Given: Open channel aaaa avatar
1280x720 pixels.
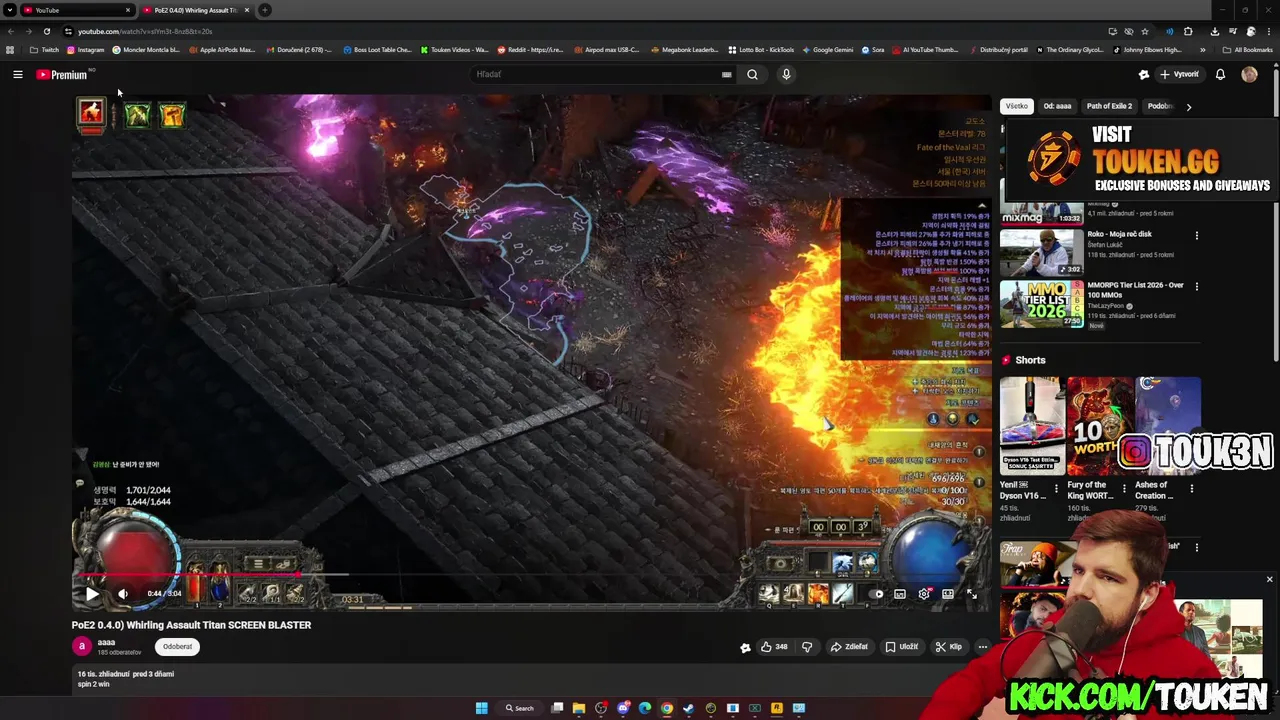Looking at the screenshot, I should pyautogui.click(x=82, y=647).
